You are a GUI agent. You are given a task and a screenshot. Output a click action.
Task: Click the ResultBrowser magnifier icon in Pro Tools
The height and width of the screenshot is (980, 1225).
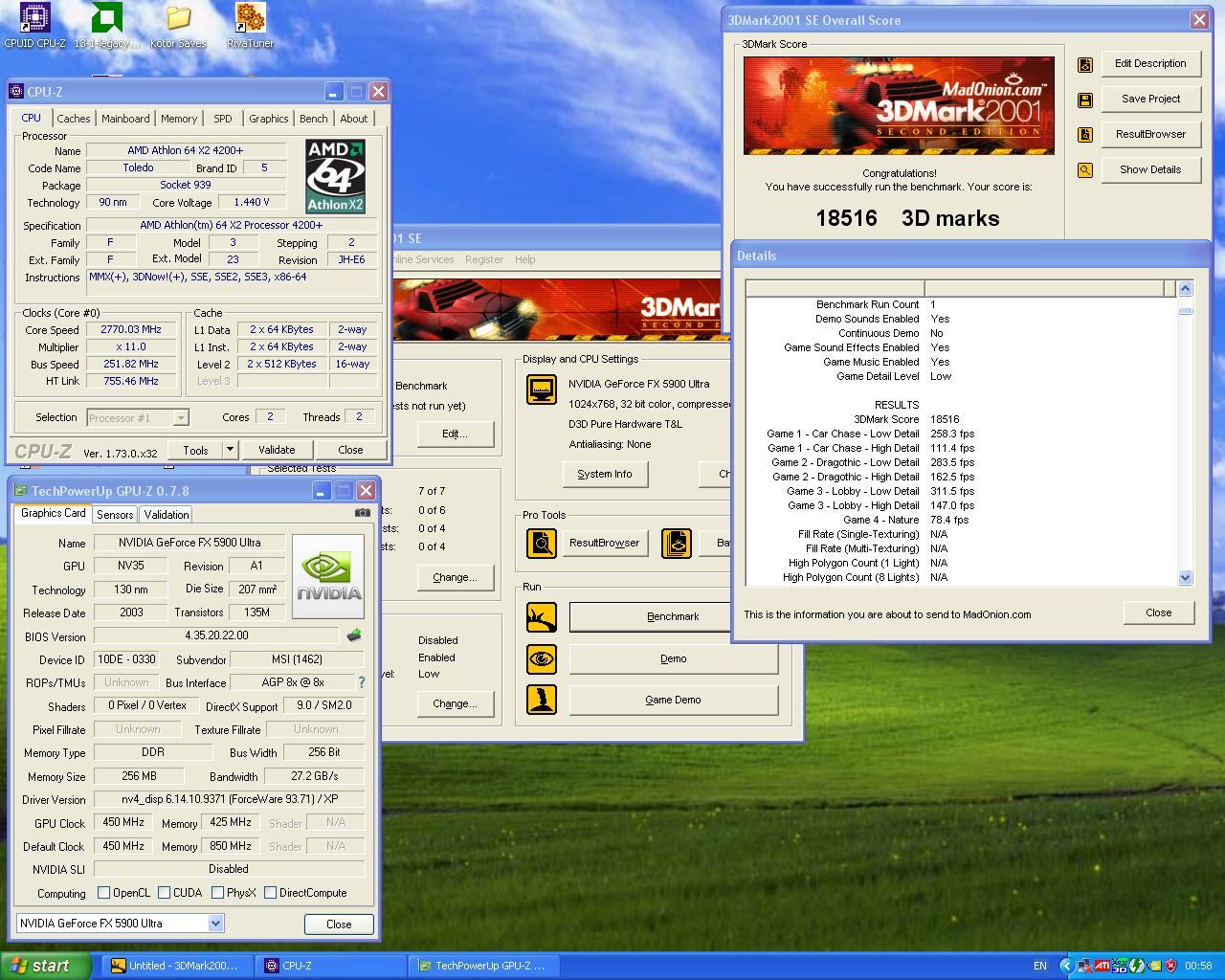(x=542, y=543)
